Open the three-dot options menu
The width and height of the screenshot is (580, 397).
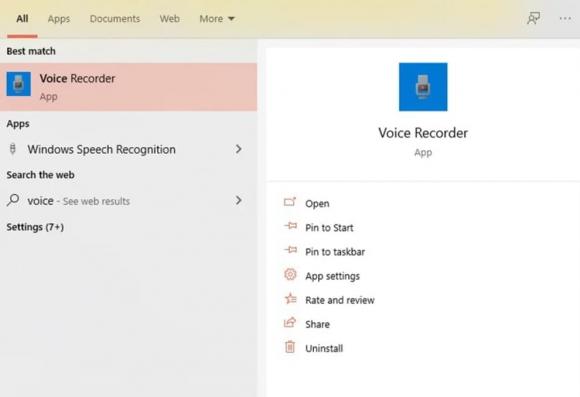tap(565, 18)
